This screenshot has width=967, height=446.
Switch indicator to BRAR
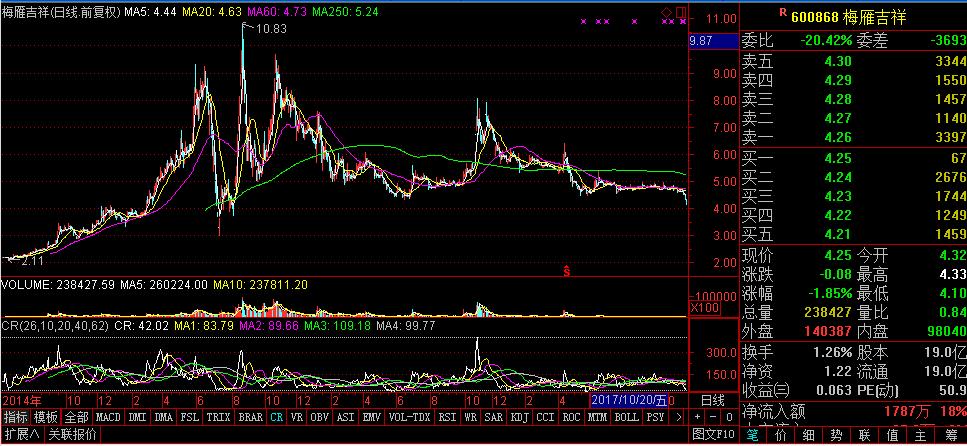pyautogui.click(x=250, y=417)
